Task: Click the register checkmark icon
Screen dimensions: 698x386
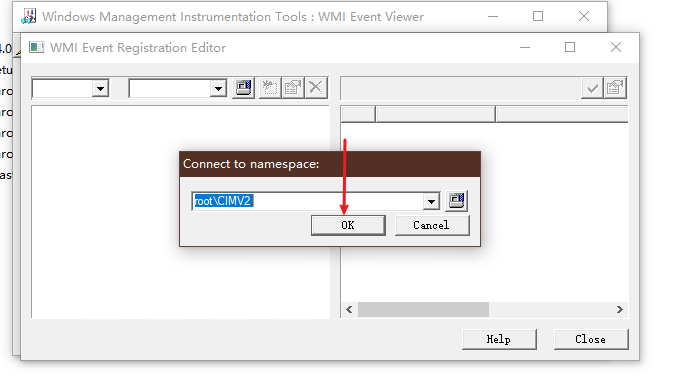Action: (x=592, y=88)
